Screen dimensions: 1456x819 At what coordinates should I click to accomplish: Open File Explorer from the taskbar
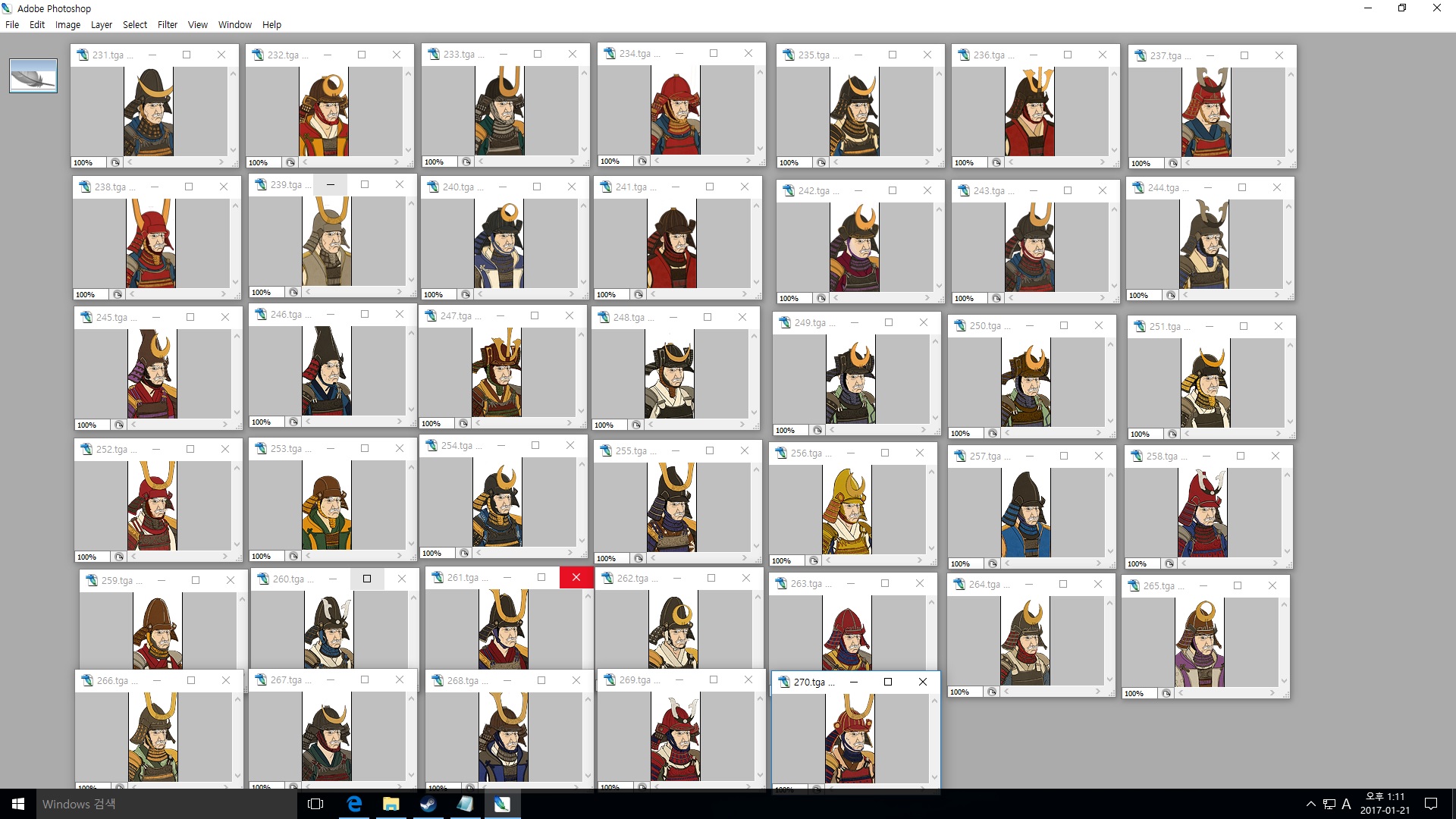click(391, 804)
